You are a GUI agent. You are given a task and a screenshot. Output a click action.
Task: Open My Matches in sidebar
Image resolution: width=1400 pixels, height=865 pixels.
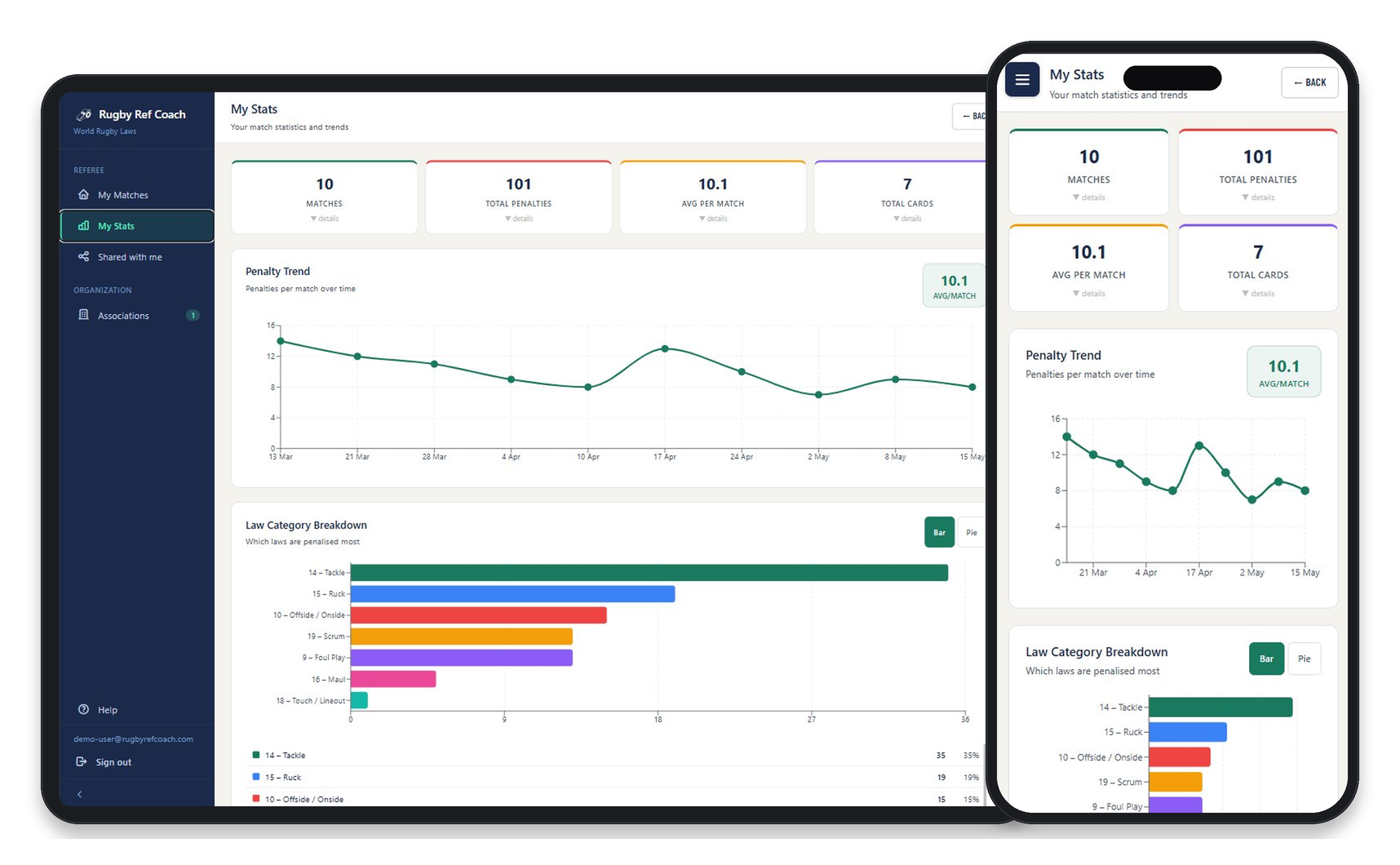pyautogui.click(x=136, y=194)
